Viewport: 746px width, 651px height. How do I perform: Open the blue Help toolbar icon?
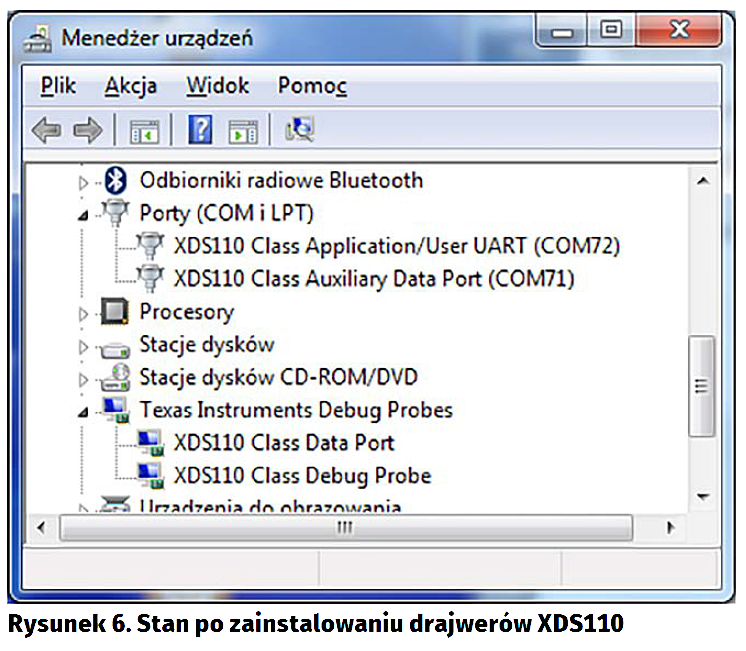[201, 130]
